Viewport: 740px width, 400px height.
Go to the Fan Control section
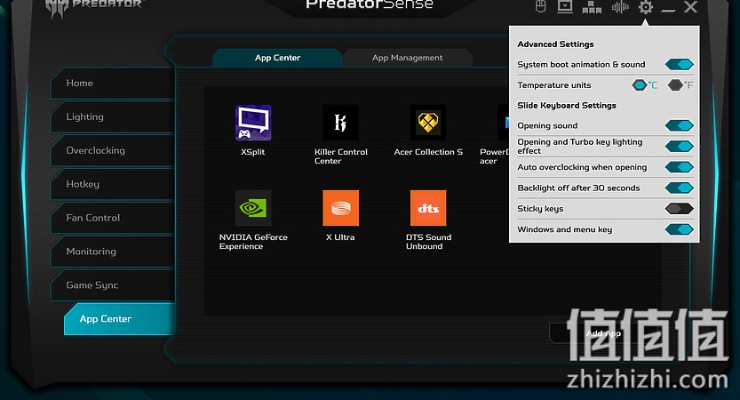coord(93,218)
